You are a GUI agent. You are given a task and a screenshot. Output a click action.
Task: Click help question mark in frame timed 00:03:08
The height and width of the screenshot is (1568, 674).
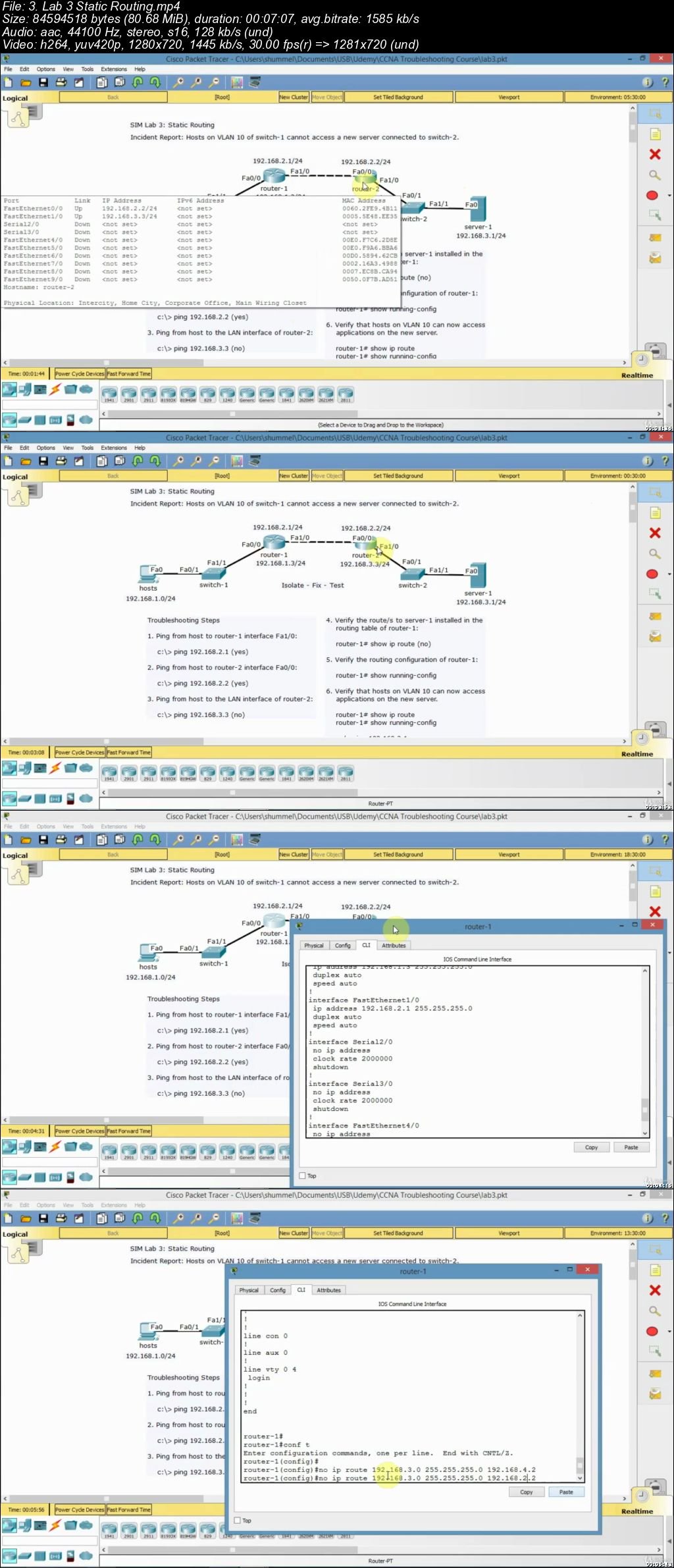coord(665,461)
